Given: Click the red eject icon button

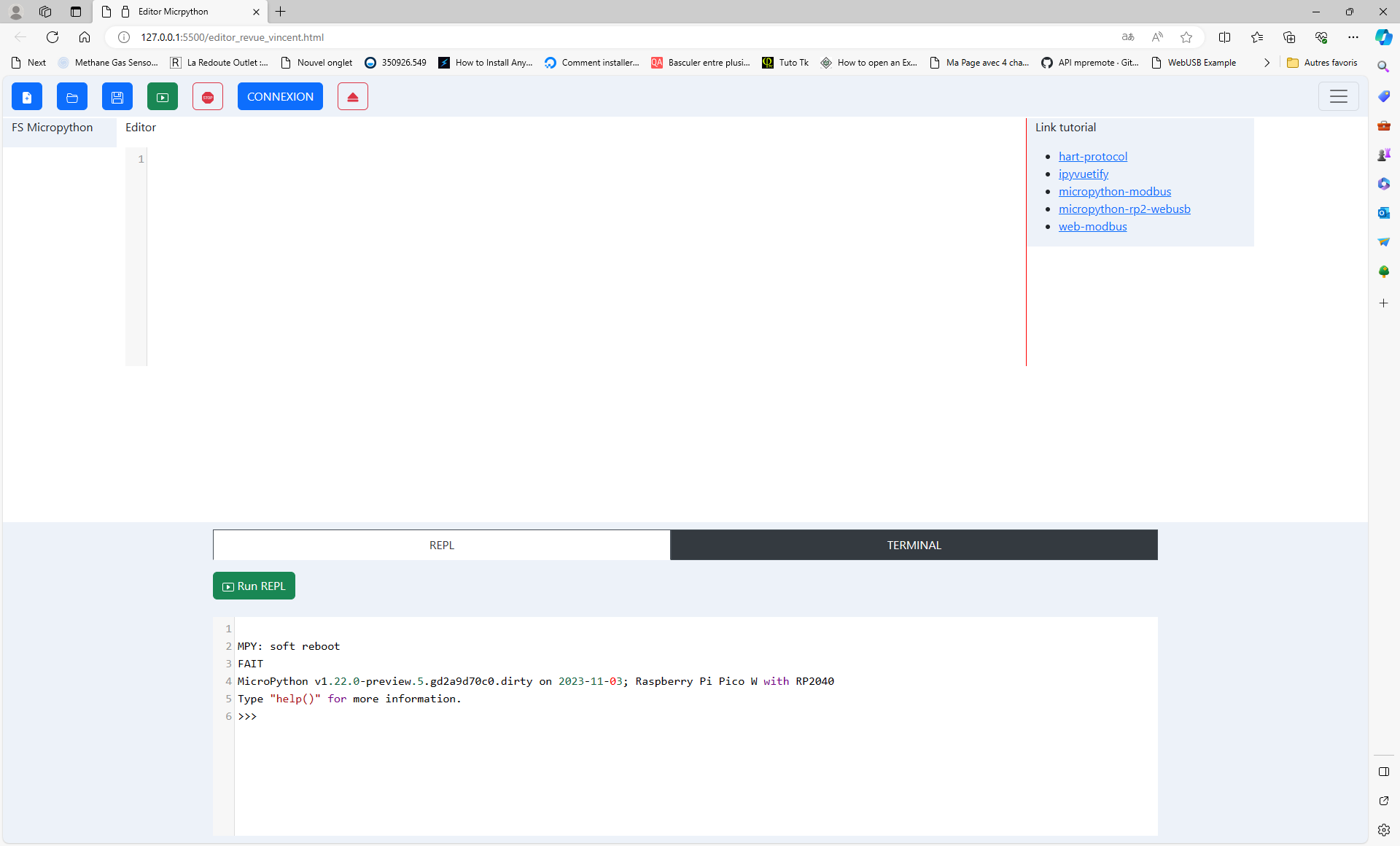Looking at the screenshot, I should click(x=353, y=97).
